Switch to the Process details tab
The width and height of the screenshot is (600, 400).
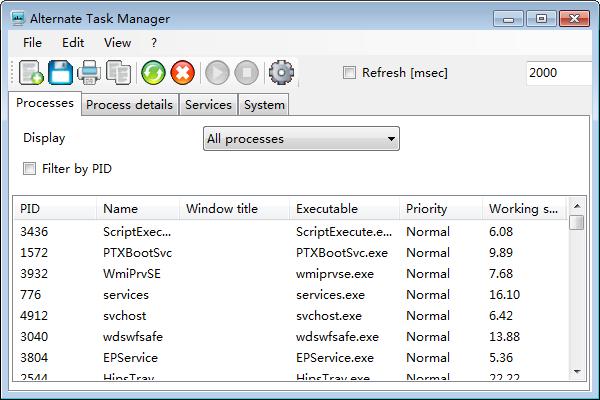pos(129,104)
